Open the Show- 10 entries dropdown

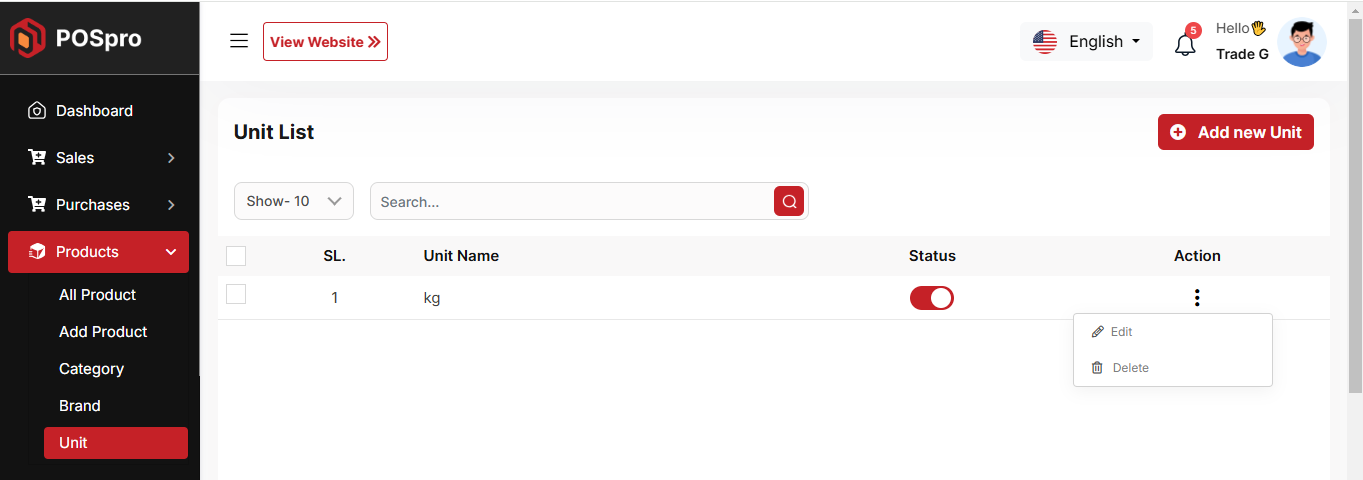(x=294, y=201)
